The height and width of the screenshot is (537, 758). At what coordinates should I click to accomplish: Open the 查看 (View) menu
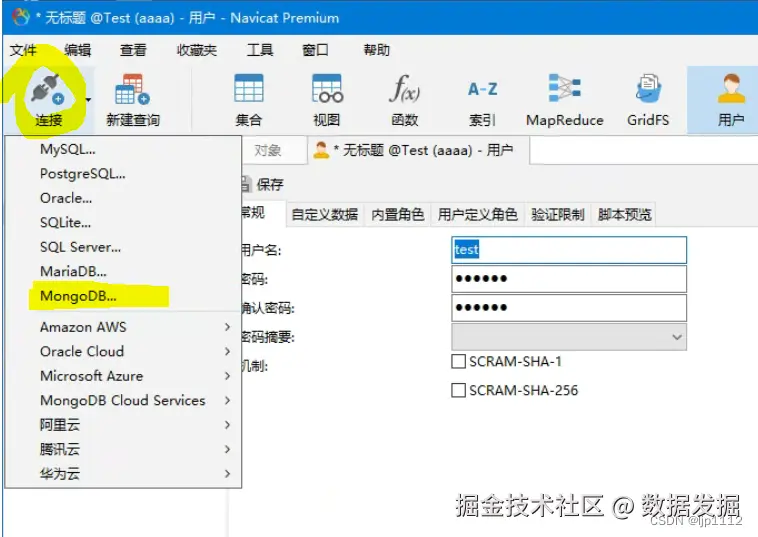133,50
